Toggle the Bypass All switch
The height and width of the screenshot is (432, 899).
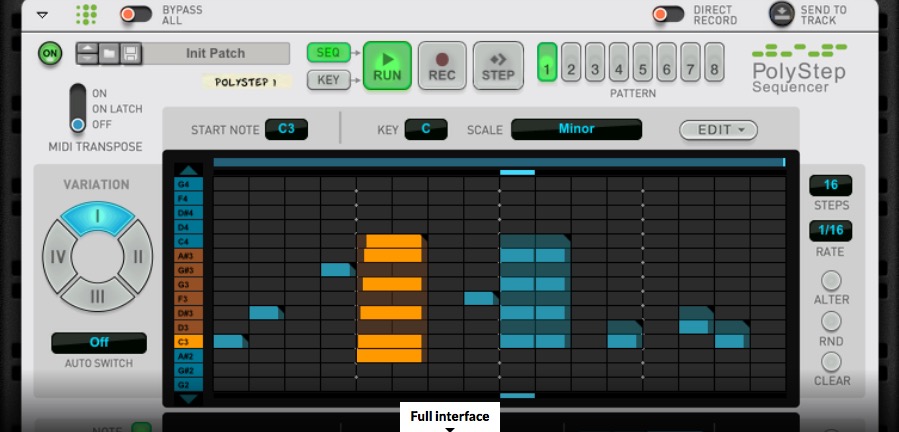coord(136,14)
